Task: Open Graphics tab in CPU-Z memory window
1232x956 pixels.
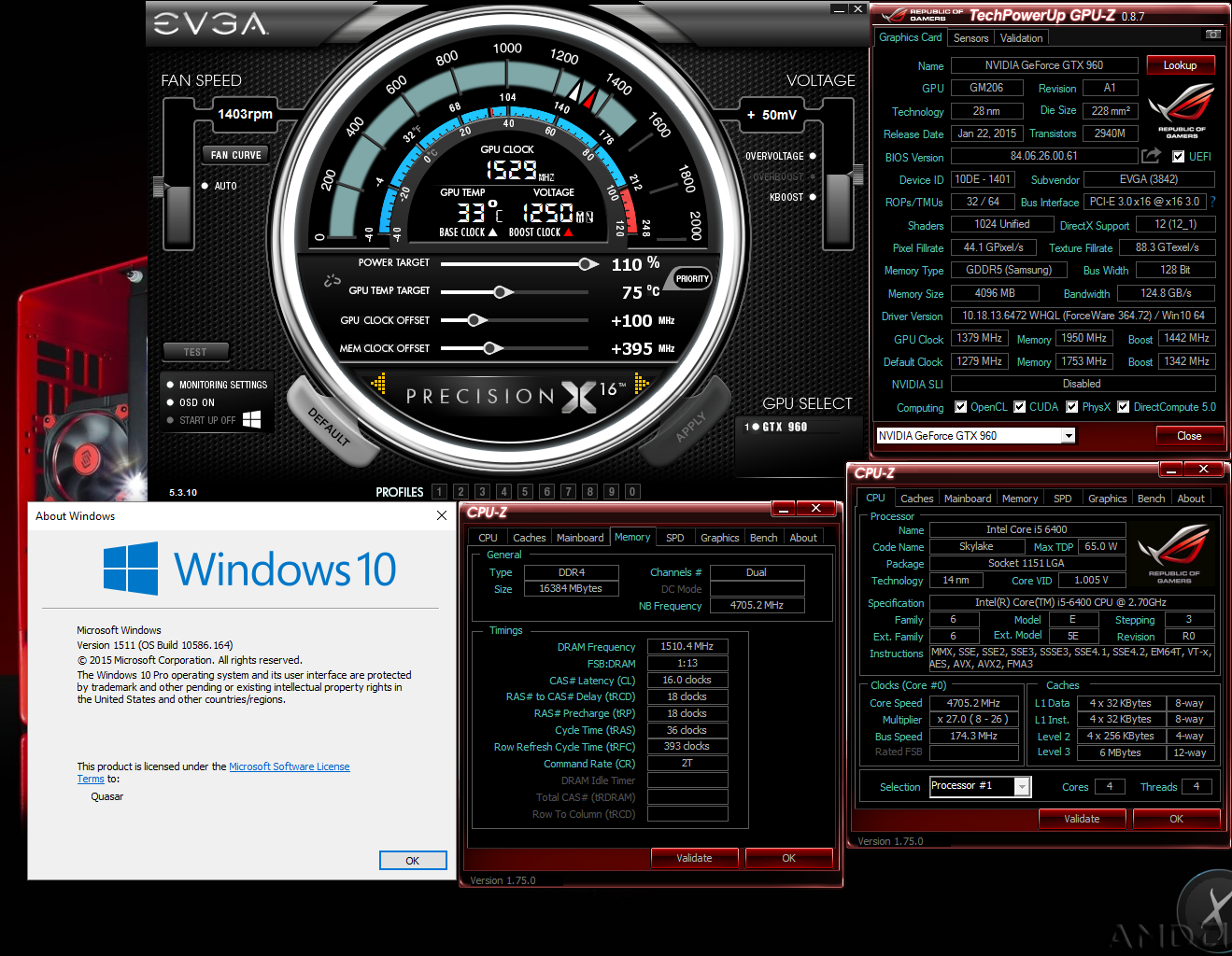Action: [x=719, y=538]
